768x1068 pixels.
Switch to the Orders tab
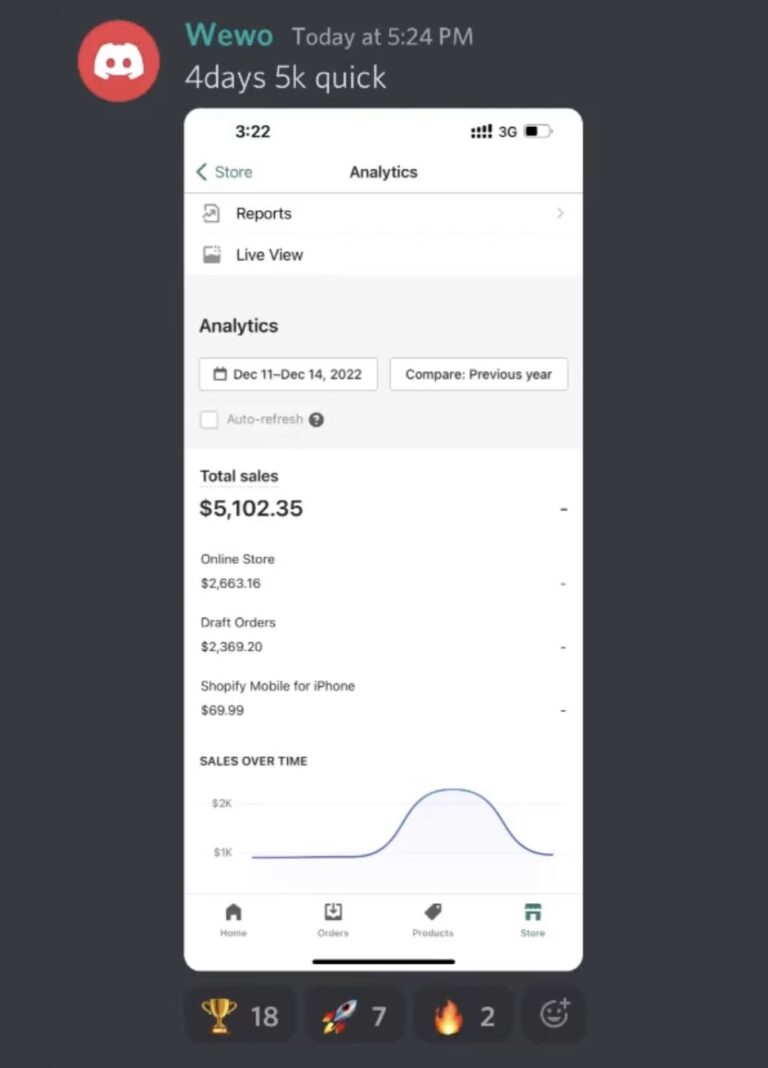333,920
